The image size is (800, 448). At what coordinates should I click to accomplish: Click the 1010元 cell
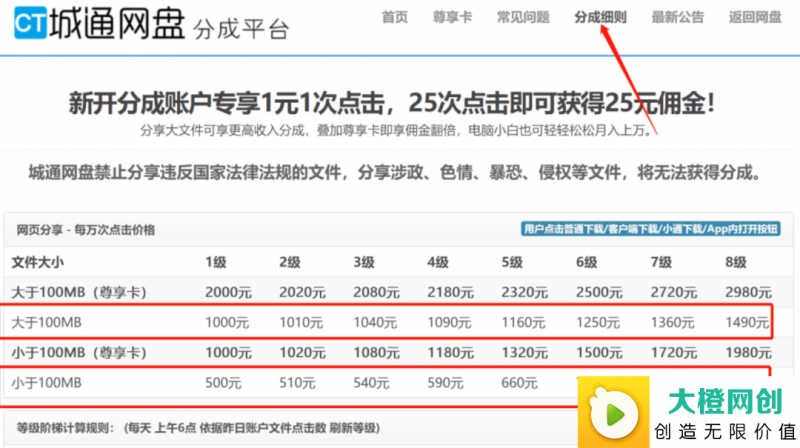click(301, 322)
